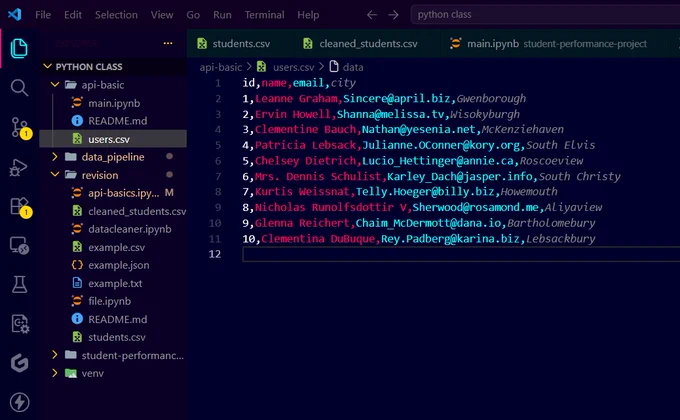
Task: Collapse the PYTHON CLASS root section
Action: tap(48, 66)
